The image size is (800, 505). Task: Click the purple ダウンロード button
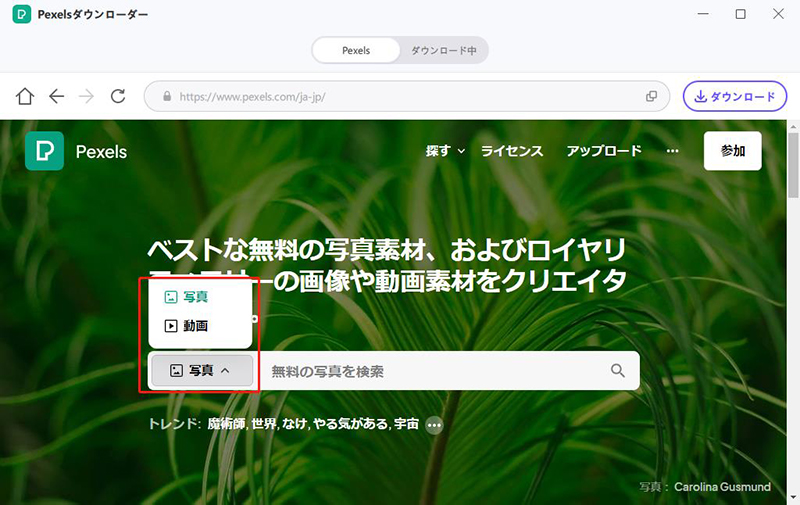point(735,96)
